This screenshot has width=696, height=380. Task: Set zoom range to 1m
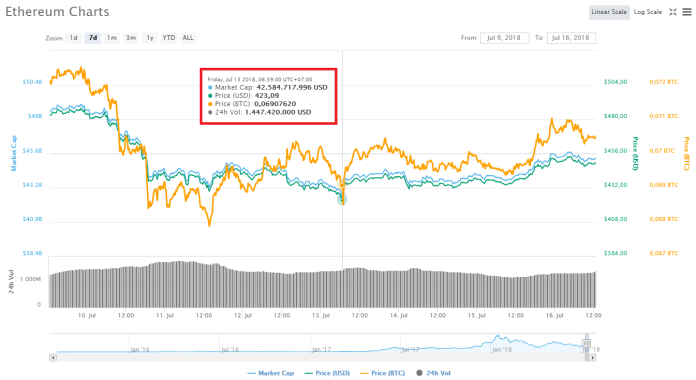[x=111, y=38]
